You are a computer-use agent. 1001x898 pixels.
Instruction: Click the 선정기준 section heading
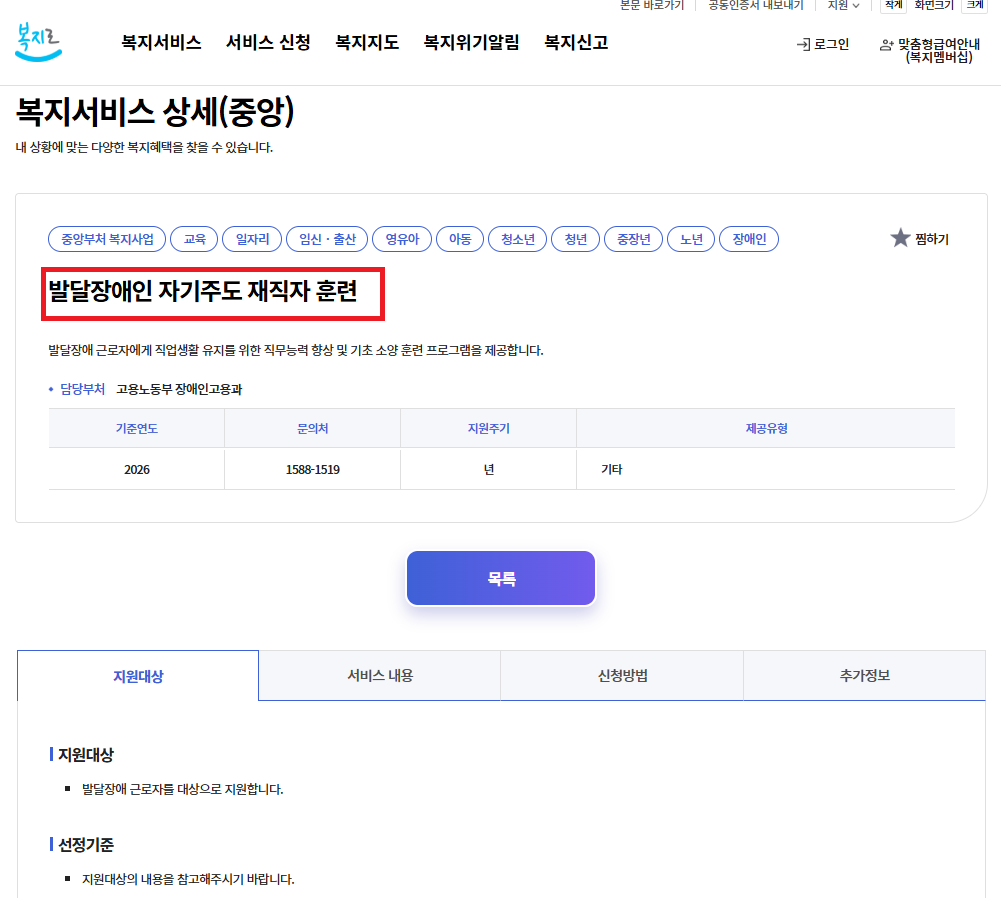[86, 845]
